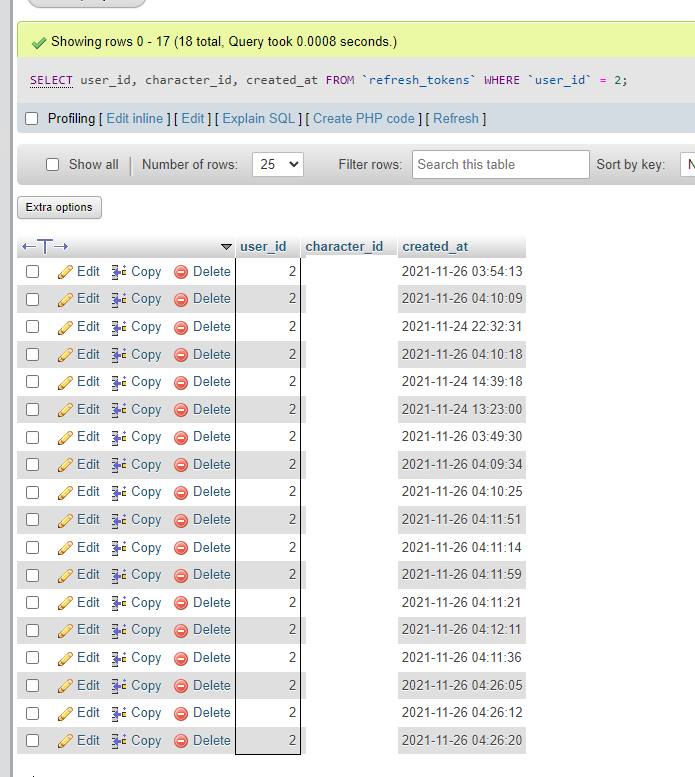Click the Copy icon for row 04:26:20
The width and height of the screenshot is (695, 777).
[119, 741]
